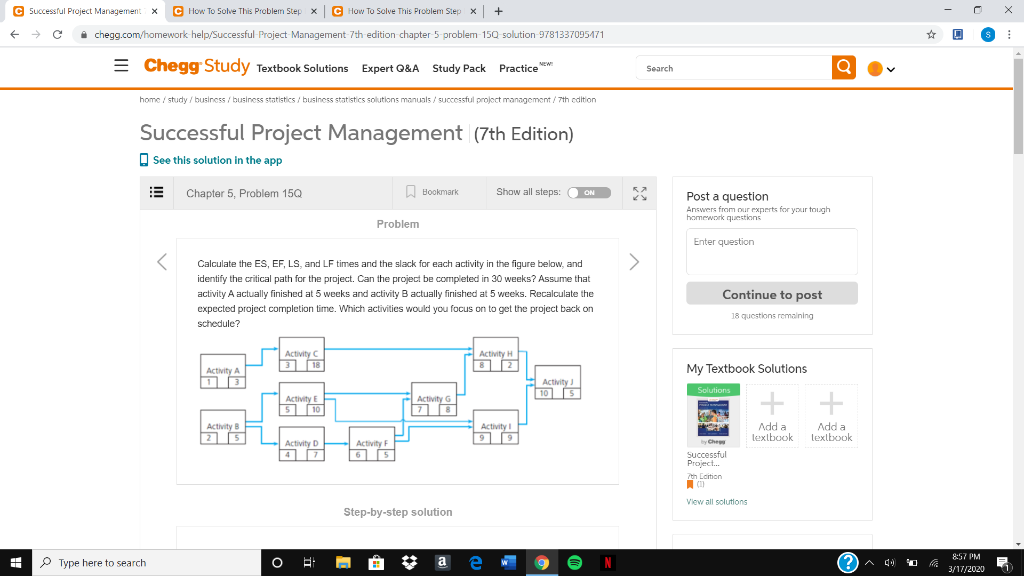The width and height of the screenshot is (1024, 576).
Task: Open the Windows Start menu
Action: point(16,562)
